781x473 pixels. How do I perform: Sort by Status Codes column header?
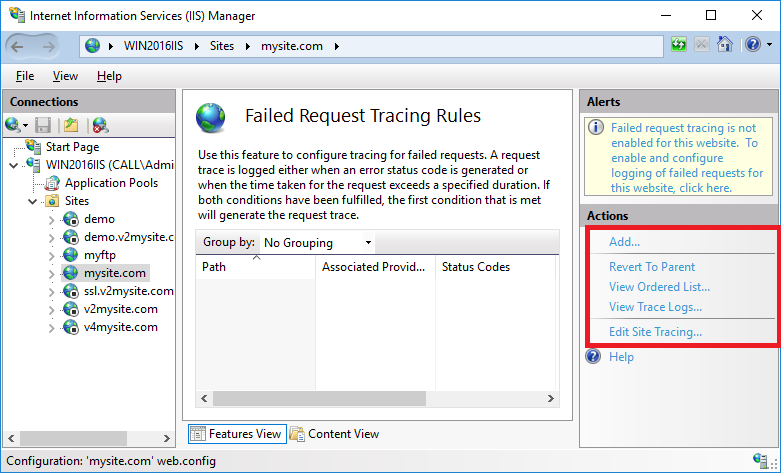tap(495, 267)
